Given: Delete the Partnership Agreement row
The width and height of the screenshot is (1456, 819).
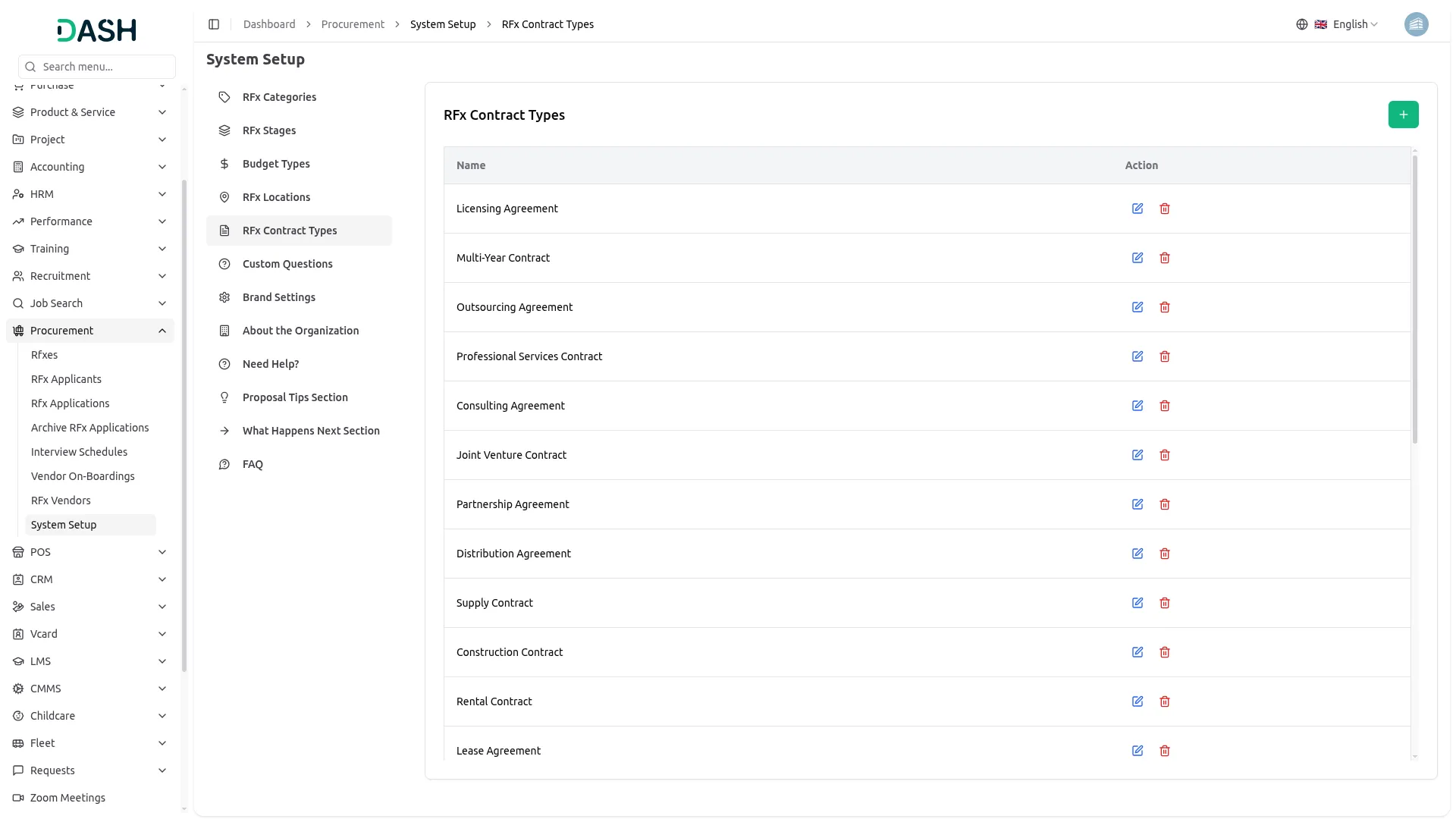Looking at the screenshot, I should click(x=1164, y=504).
